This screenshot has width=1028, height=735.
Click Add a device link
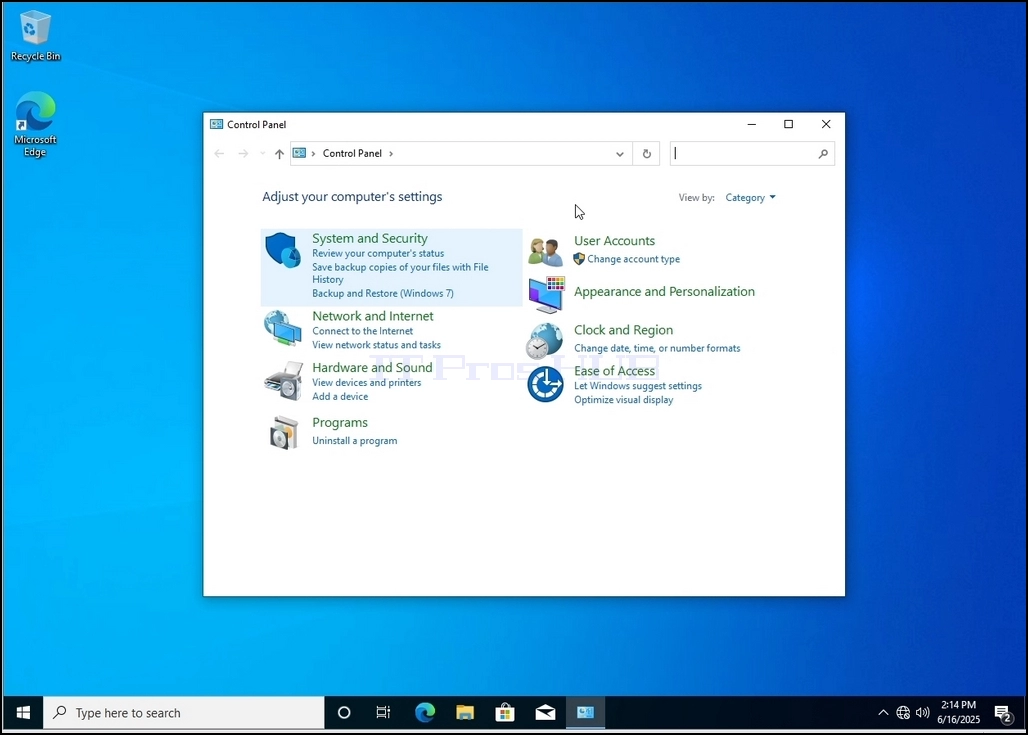tap(340, 396)
